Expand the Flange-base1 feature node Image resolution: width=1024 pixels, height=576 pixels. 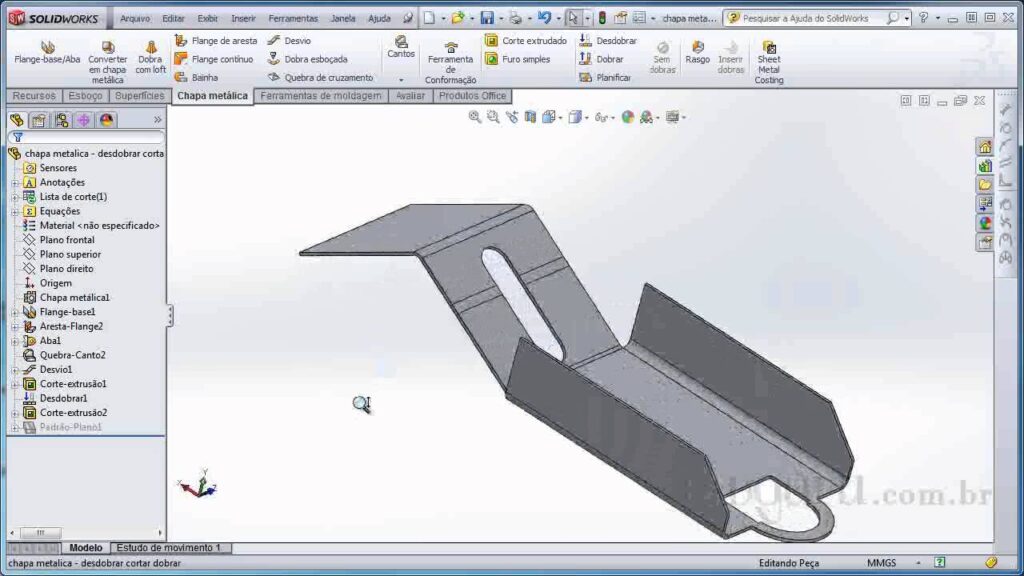pos(15,312)
